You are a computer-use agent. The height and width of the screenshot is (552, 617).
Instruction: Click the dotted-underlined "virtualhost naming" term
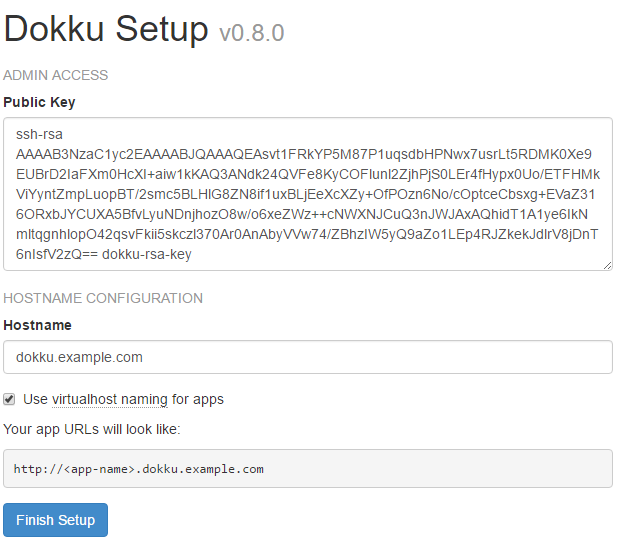coord(110,399)
